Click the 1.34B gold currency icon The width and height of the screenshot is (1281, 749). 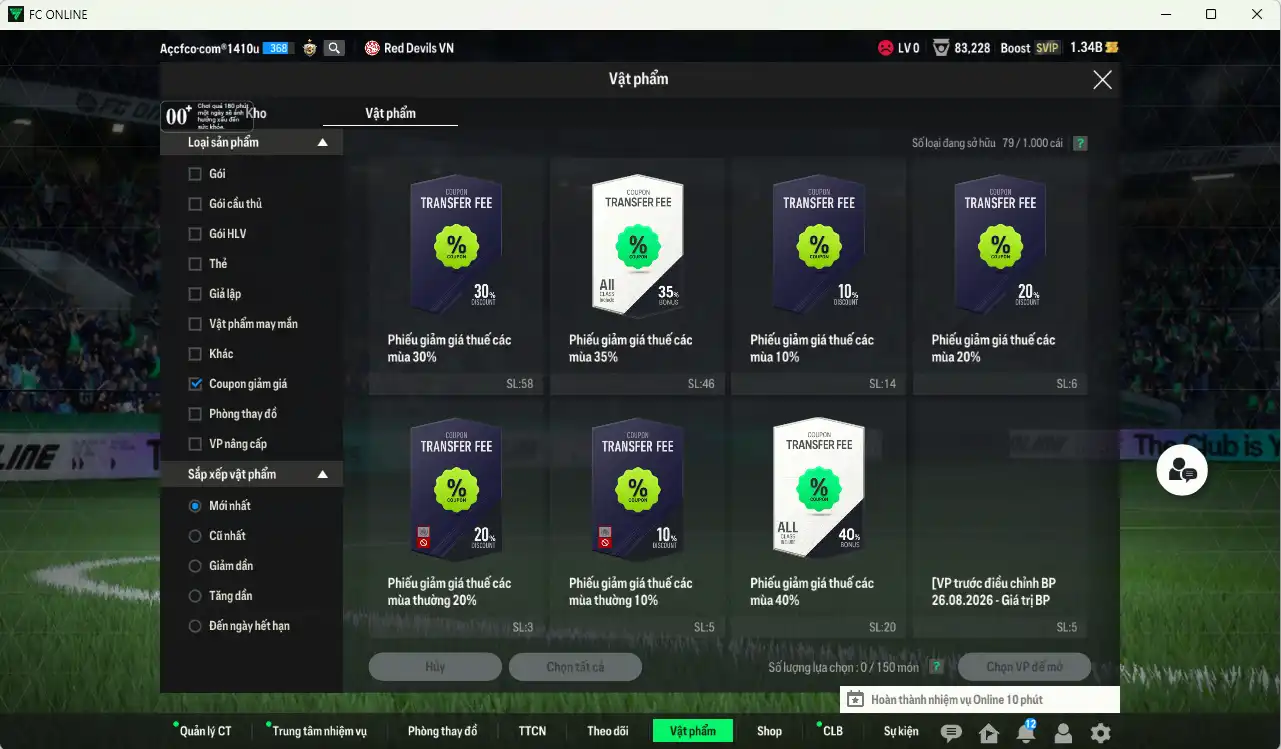tap(1112, 48)
